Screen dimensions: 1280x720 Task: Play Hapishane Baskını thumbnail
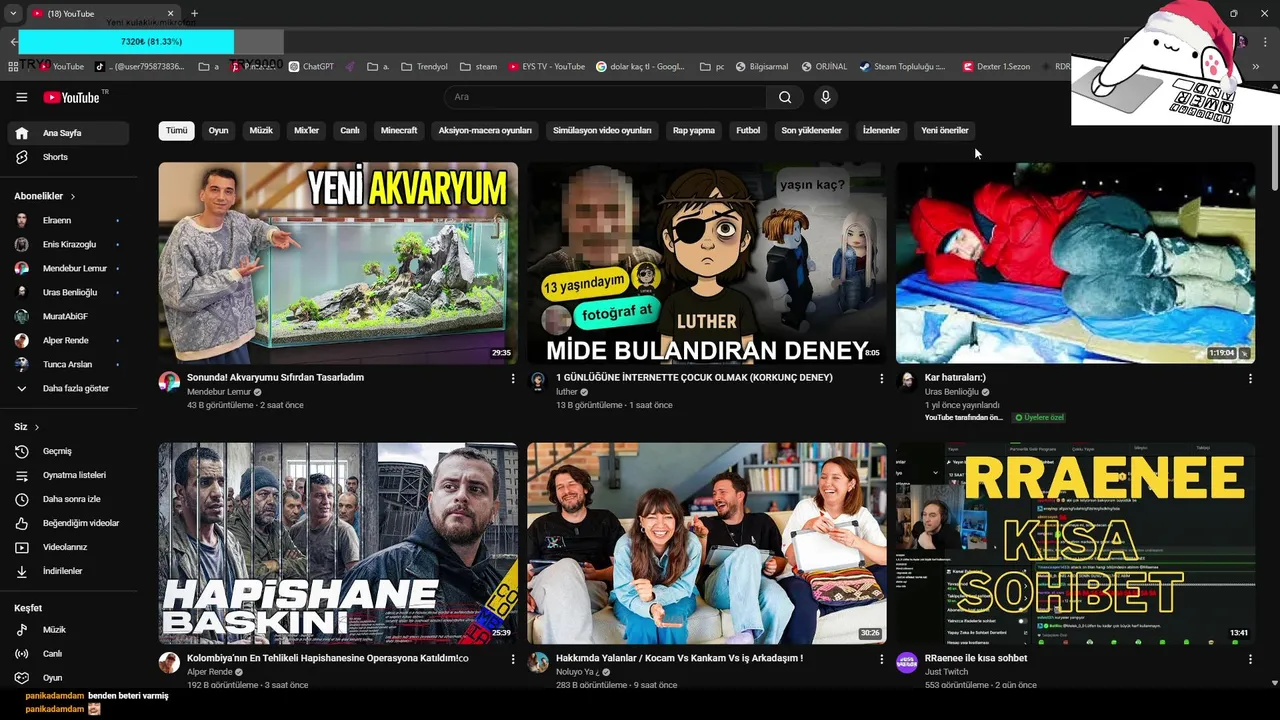(x=338, y=543)
